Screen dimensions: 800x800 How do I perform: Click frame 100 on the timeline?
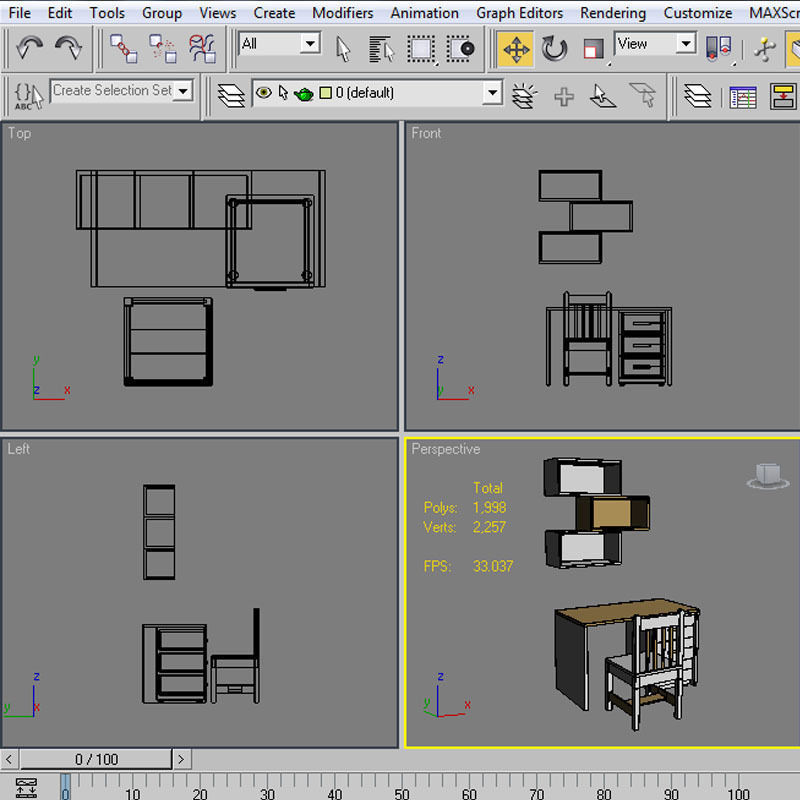coord(738,793)
